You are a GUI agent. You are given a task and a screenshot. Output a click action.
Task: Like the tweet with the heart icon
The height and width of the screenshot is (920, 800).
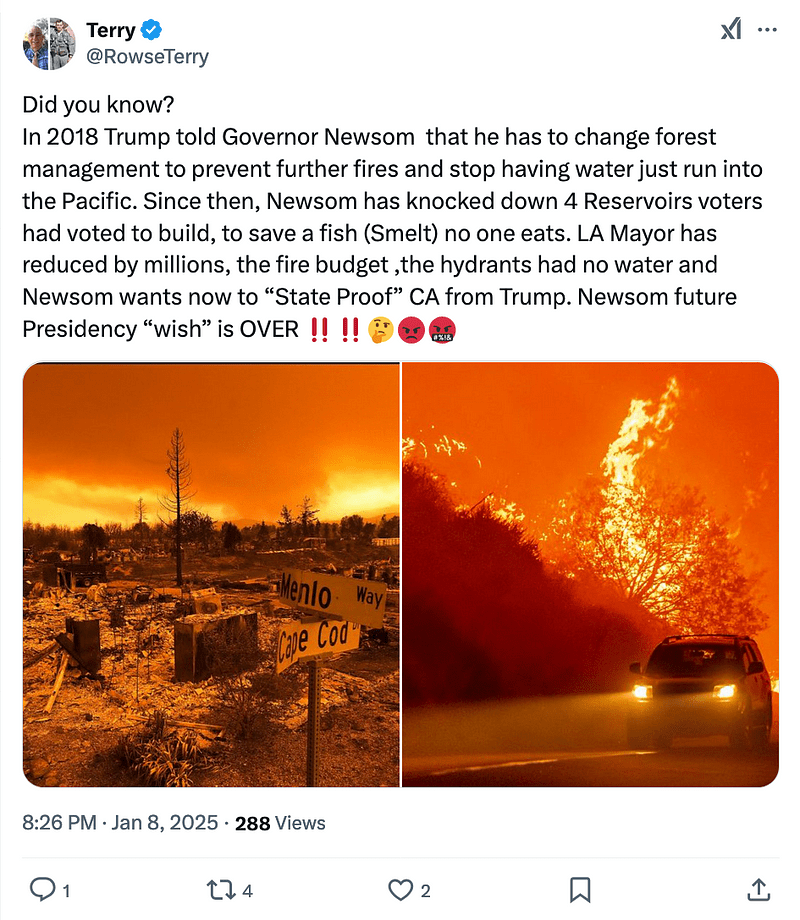tap(401, 889)
